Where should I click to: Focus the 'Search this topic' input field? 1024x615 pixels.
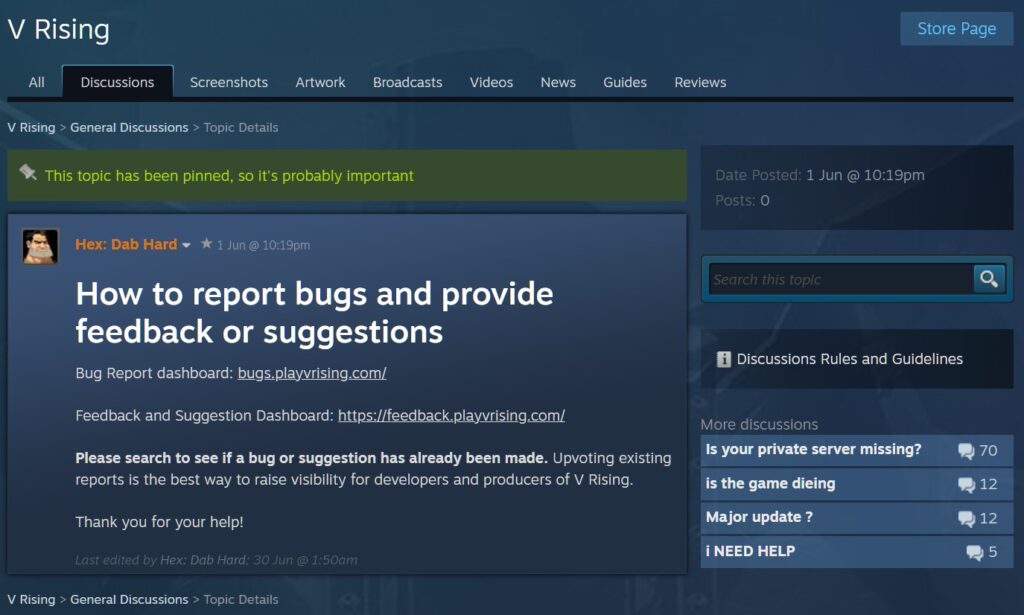(841, 279)
